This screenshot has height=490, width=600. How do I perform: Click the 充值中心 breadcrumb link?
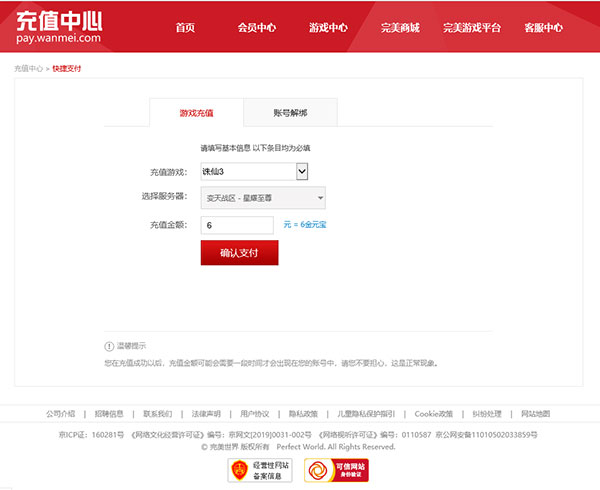28,69
